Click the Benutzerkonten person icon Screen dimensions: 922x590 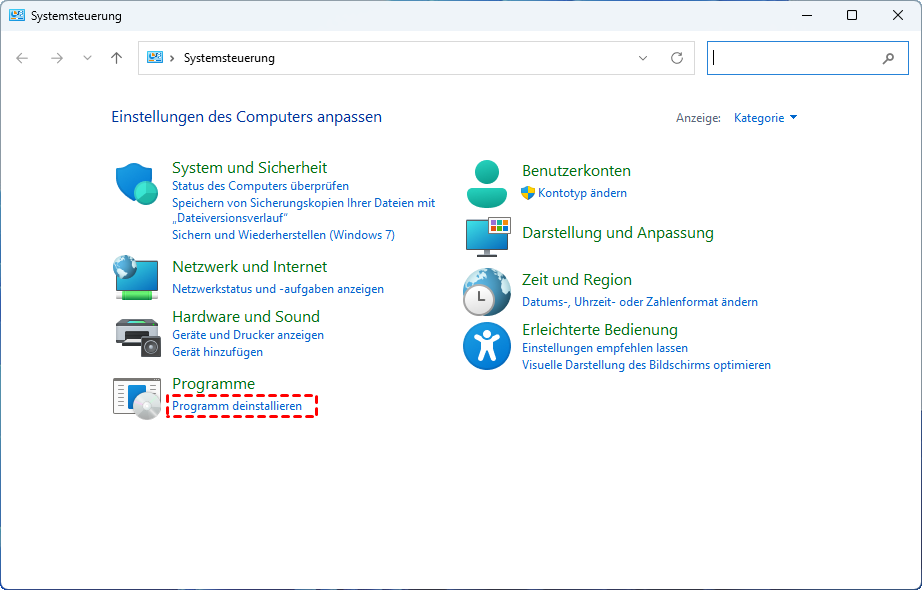pyautogui.click(x=487, y=183)
